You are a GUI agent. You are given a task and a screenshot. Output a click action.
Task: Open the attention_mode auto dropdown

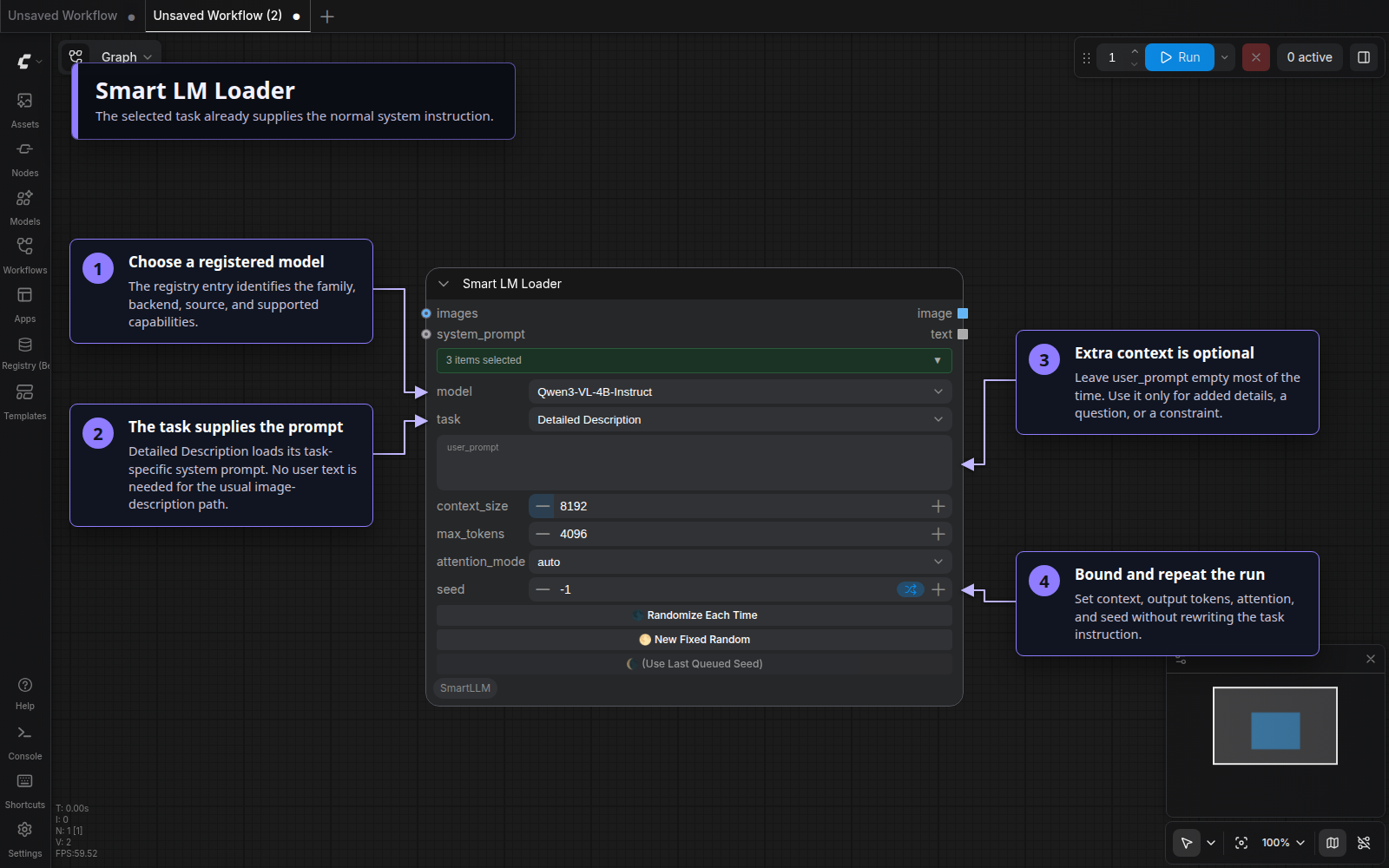741,562
